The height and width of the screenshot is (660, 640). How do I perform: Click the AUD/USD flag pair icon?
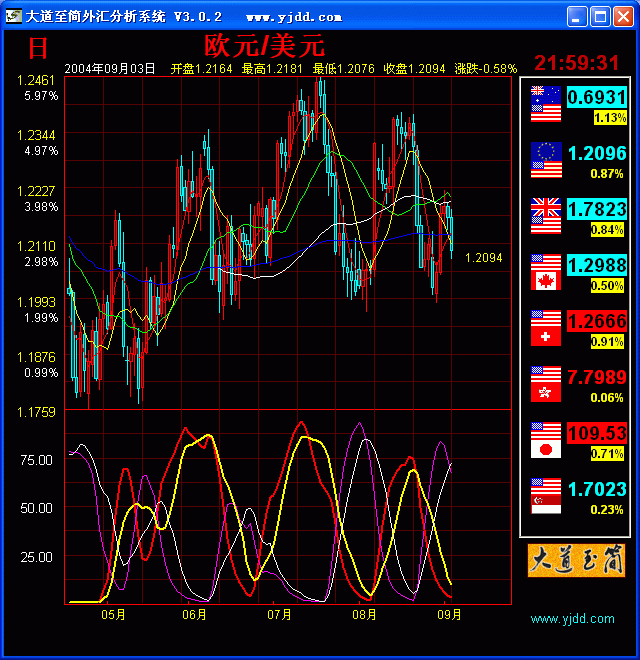pyautogui.click(x=546, y=104)
